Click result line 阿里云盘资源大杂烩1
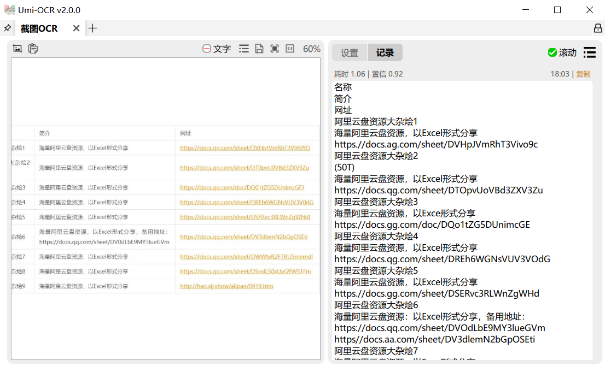This screenshot has width=605, height=366. (376, 121)
